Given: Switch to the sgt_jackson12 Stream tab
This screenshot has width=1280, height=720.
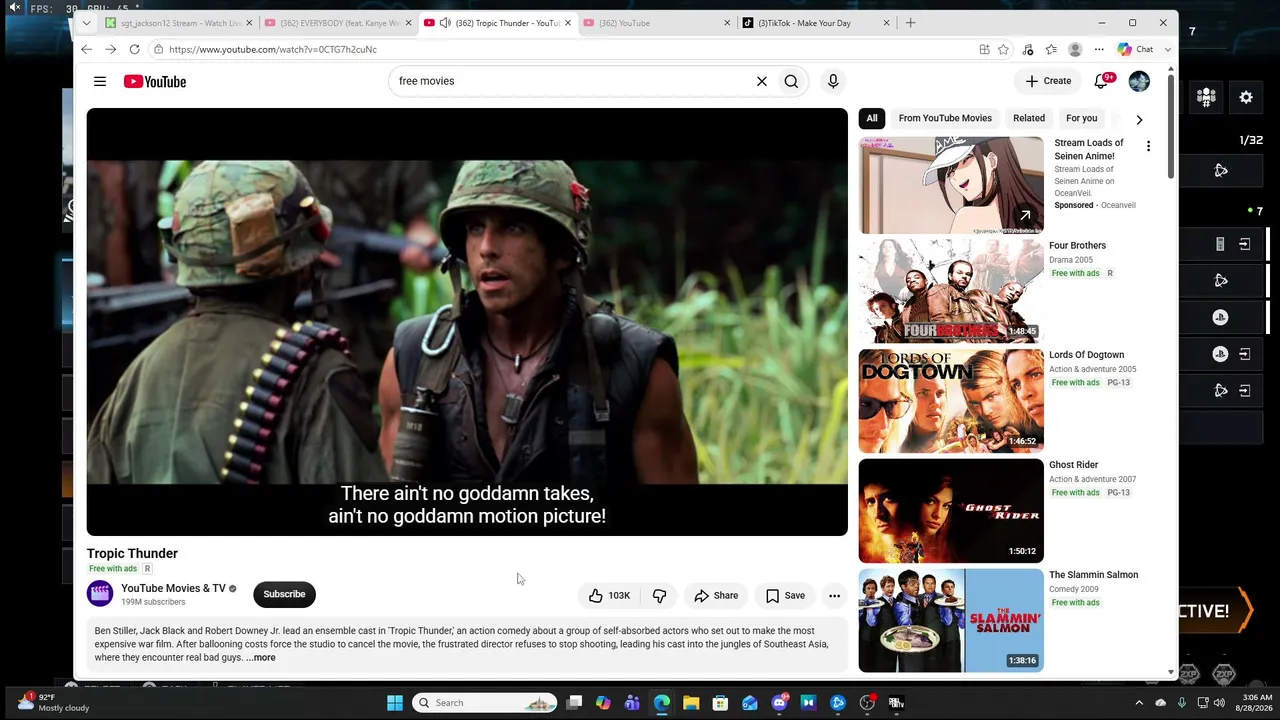Looking at the screenshot, I should tap(180, 23).
